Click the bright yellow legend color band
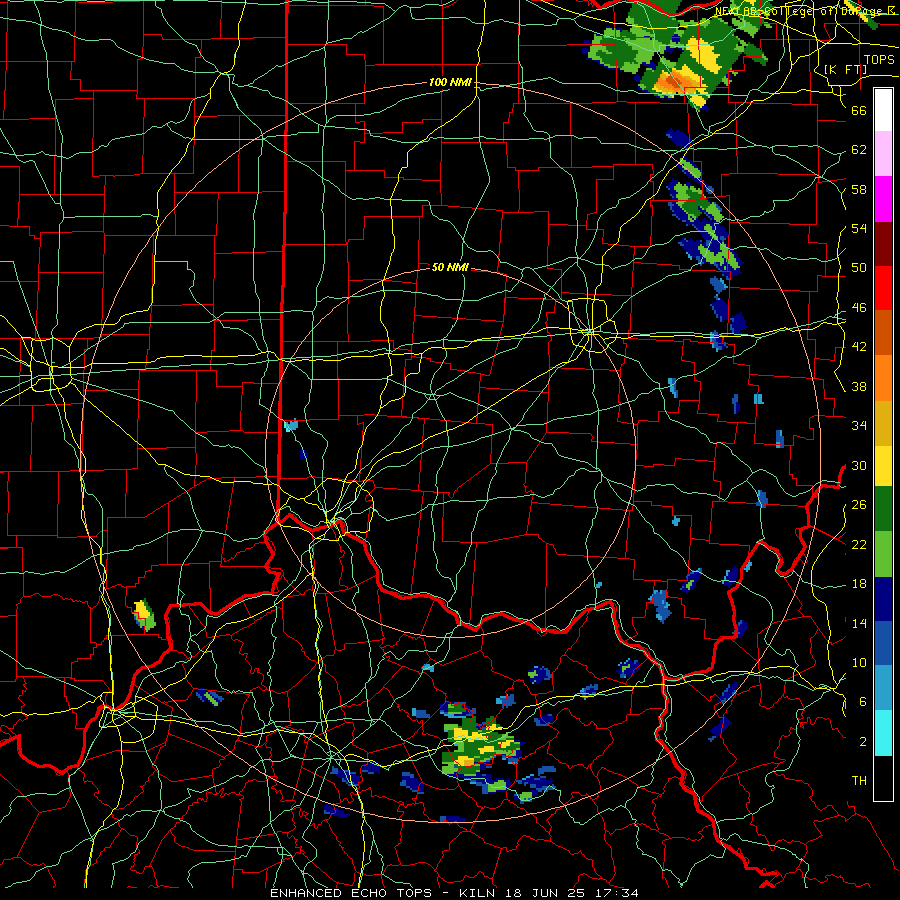The image size is (900, 900). tap(883, 466)
